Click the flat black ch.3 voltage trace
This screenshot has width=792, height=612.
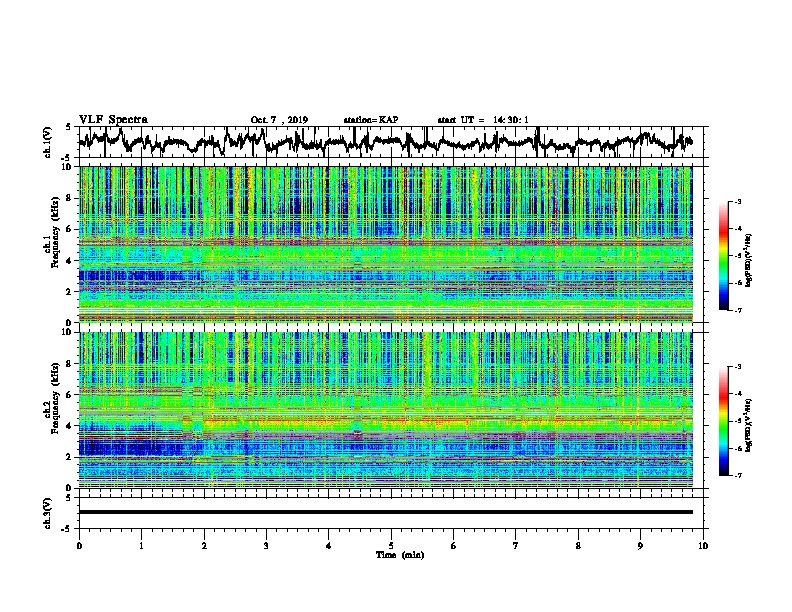(385, 512)
